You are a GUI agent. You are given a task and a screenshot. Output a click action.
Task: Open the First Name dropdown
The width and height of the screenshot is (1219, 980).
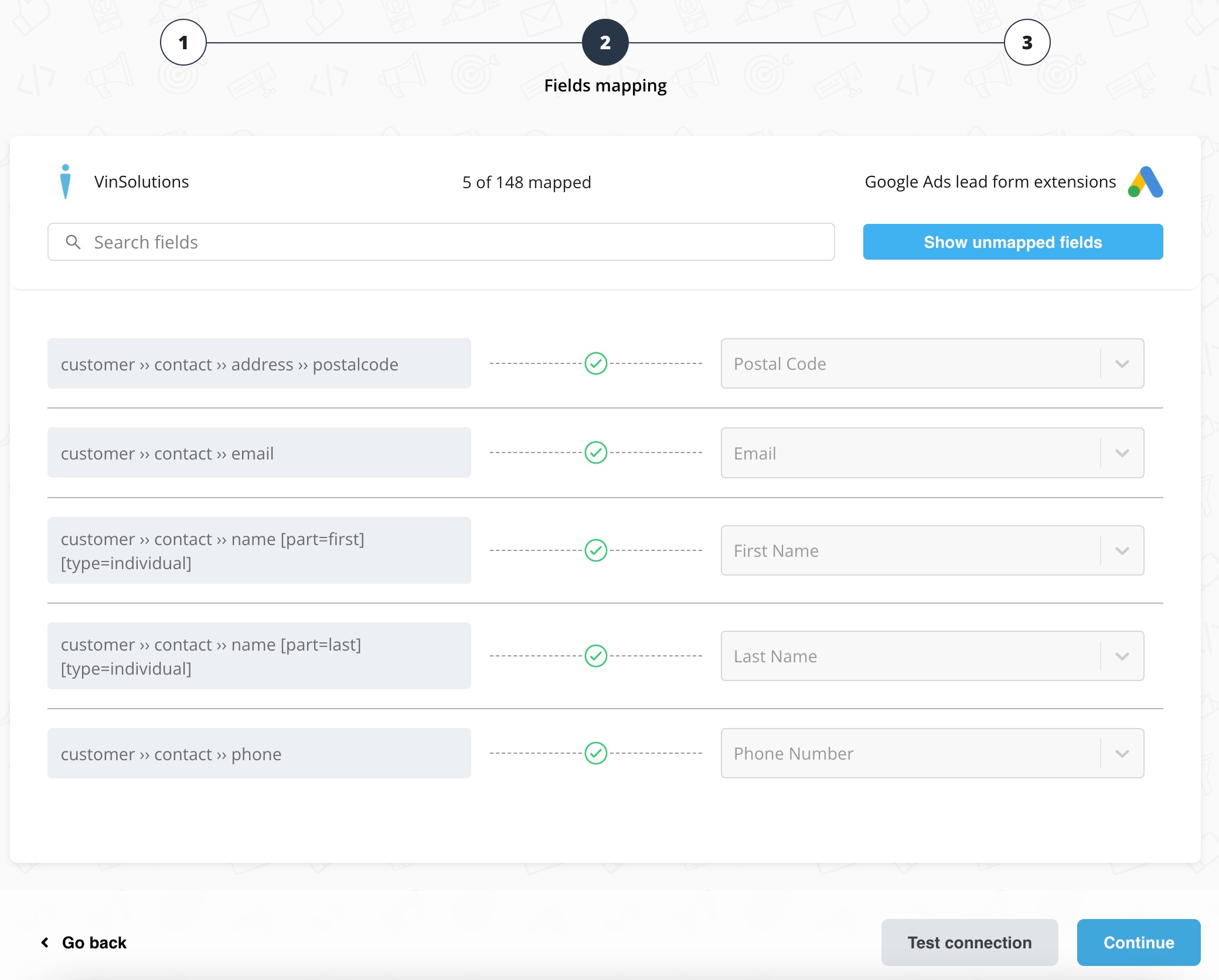click(932, 550)
